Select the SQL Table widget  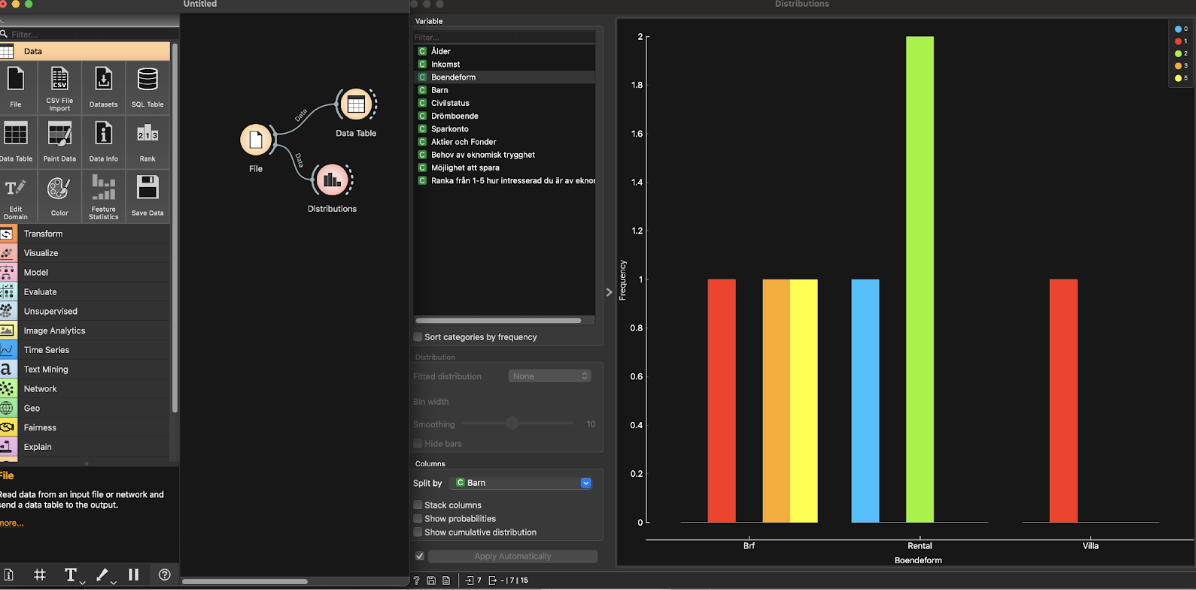pos(148,86)
